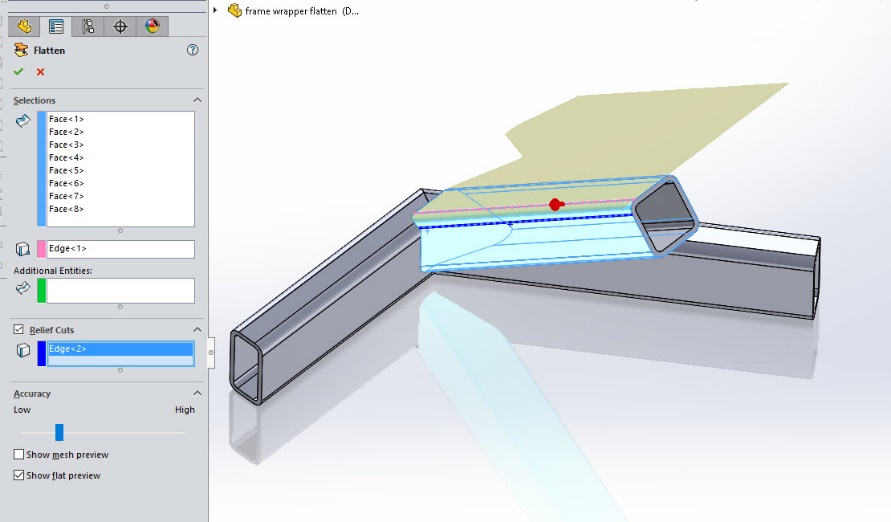Click the frame wrapper flatten flyout tree label
This screenshot has height=522, width=891.
tap(302, 11)
